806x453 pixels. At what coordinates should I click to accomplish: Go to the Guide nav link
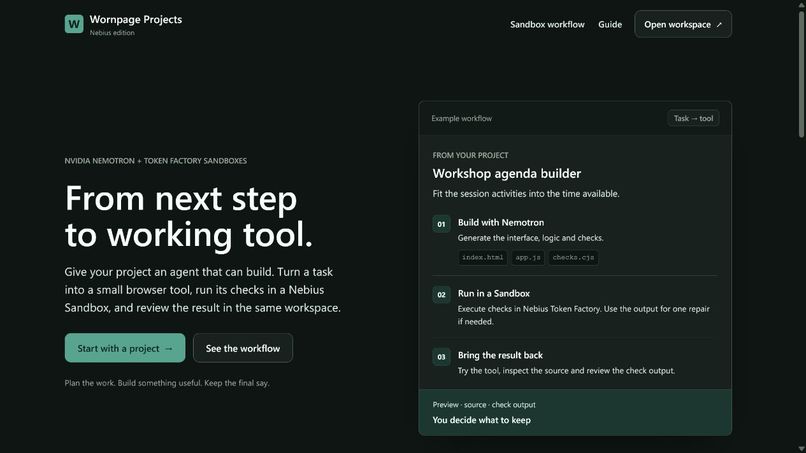click(610, 24)
